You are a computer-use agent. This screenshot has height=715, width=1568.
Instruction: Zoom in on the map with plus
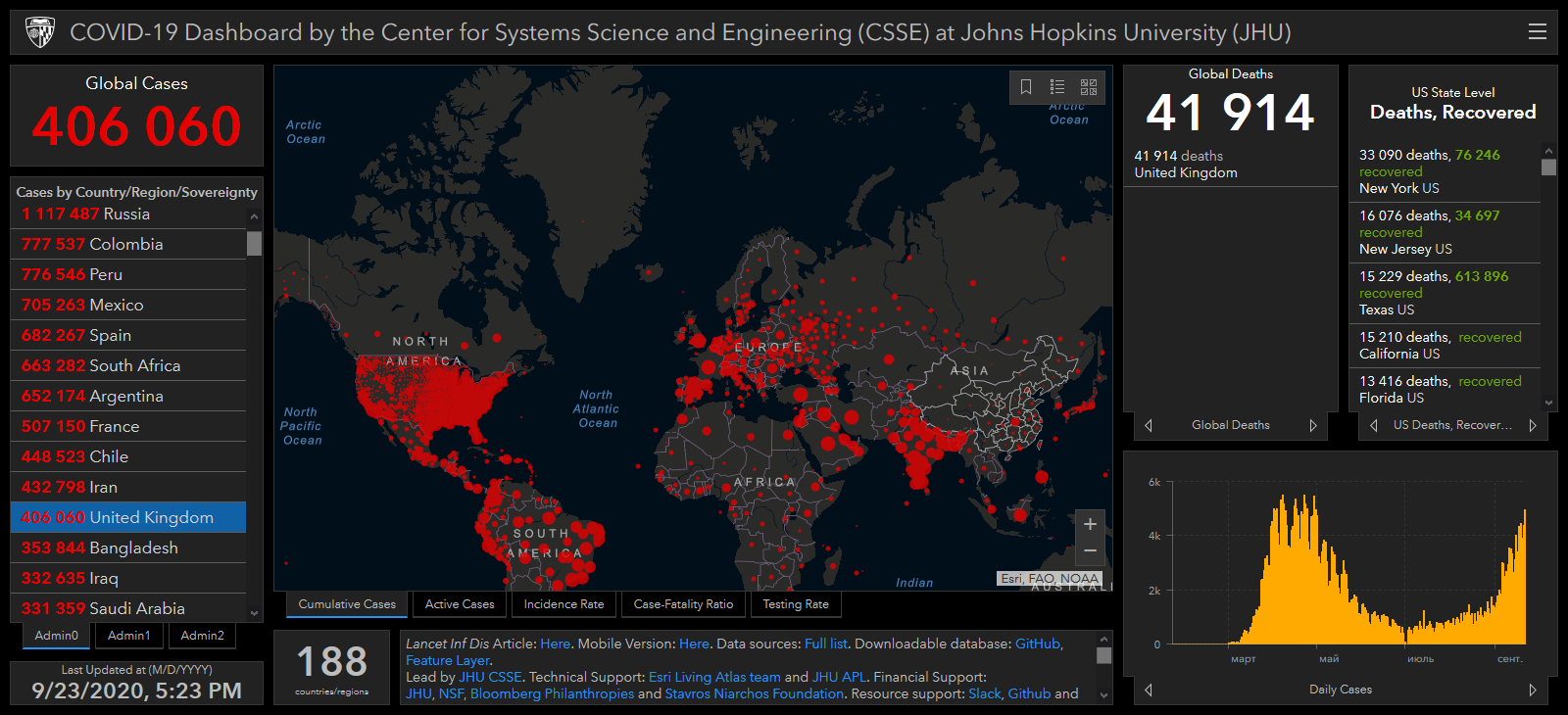[1090, 524]
